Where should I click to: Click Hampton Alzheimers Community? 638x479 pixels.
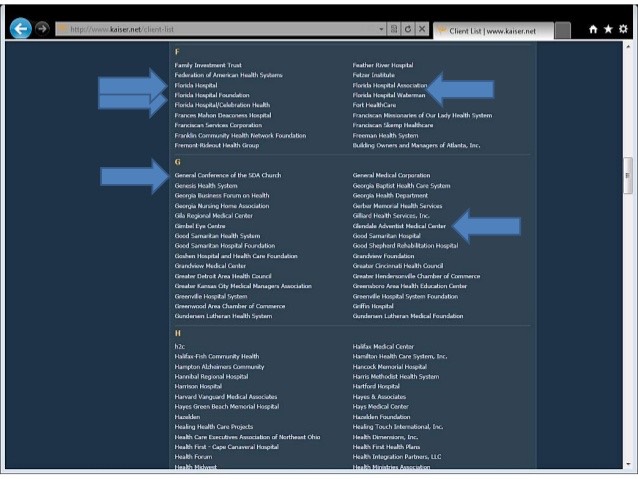click(x=219, y=367)
